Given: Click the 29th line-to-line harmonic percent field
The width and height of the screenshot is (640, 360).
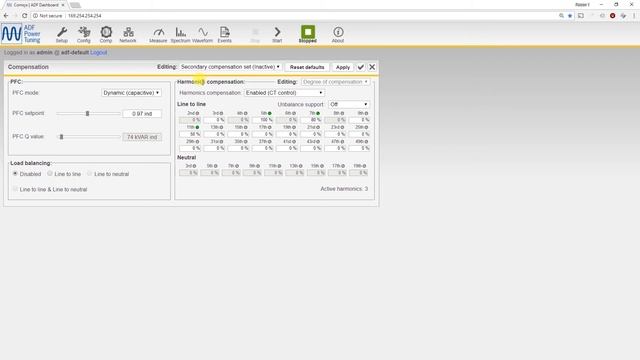Looking at the screenshot, I should pos(190,148).
